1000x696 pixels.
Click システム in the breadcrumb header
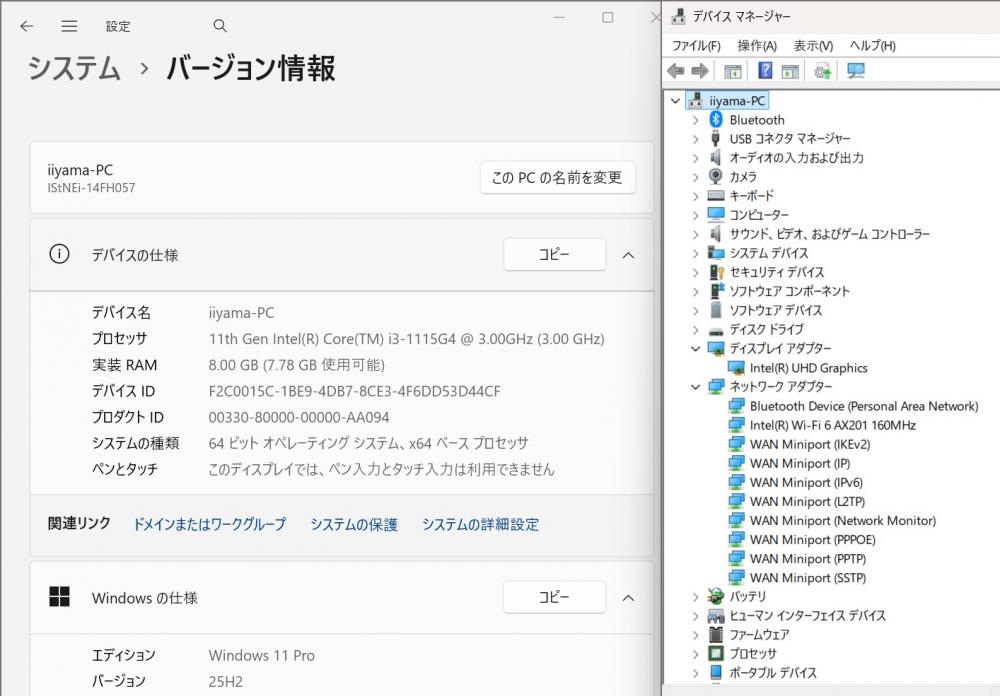(x=74, y=68)
